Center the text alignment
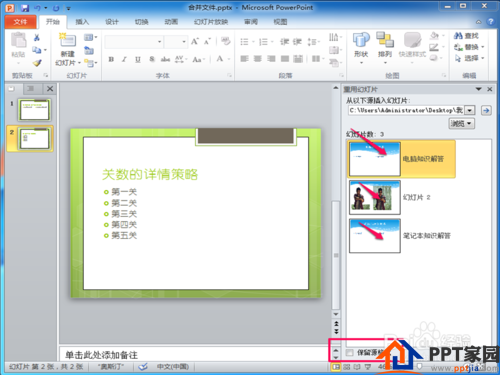500x375 pixels. coord(258,59)
